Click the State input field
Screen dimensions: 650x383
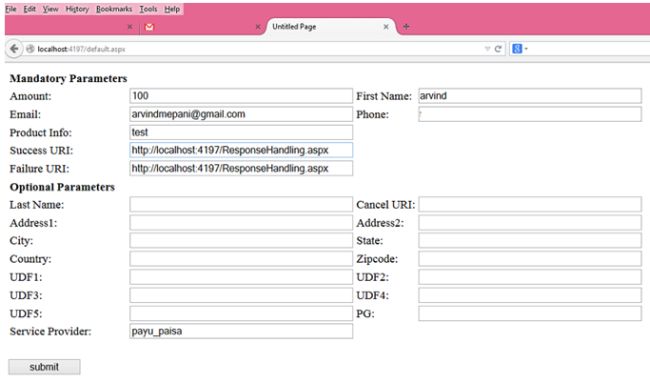tap(530, 240)
